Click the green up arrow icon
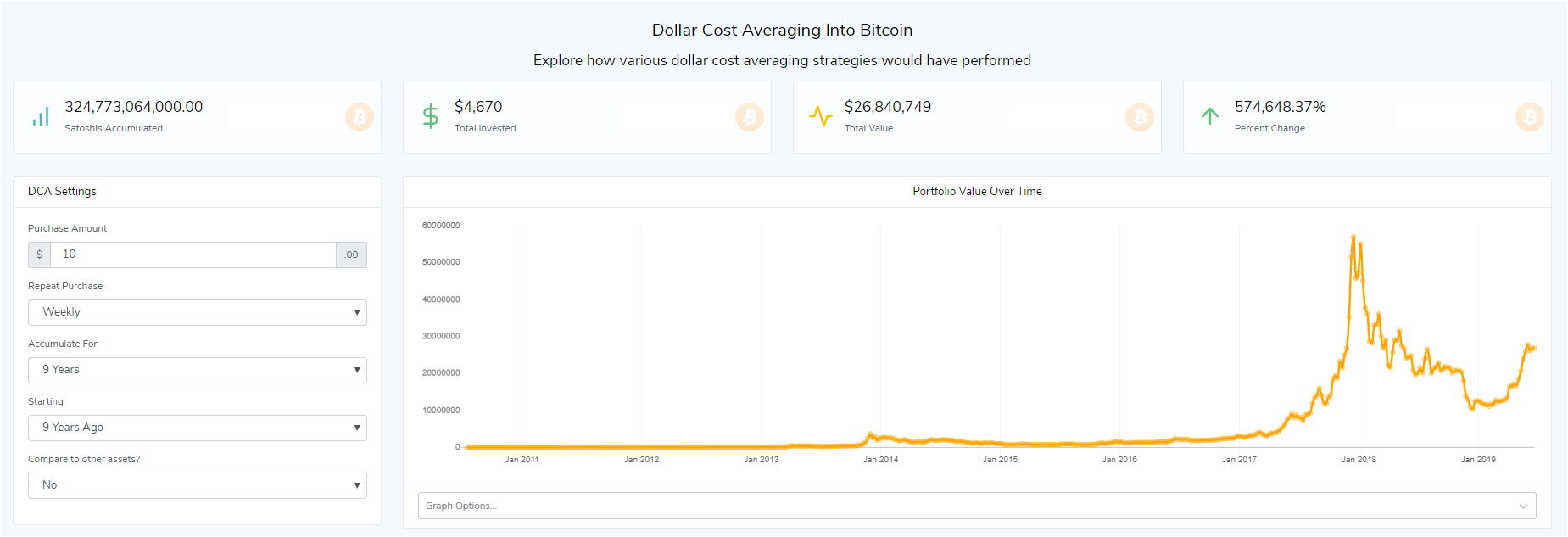Image resolution: width=1568 pixels, height=537 pixels. click(x=1210, y=116)
